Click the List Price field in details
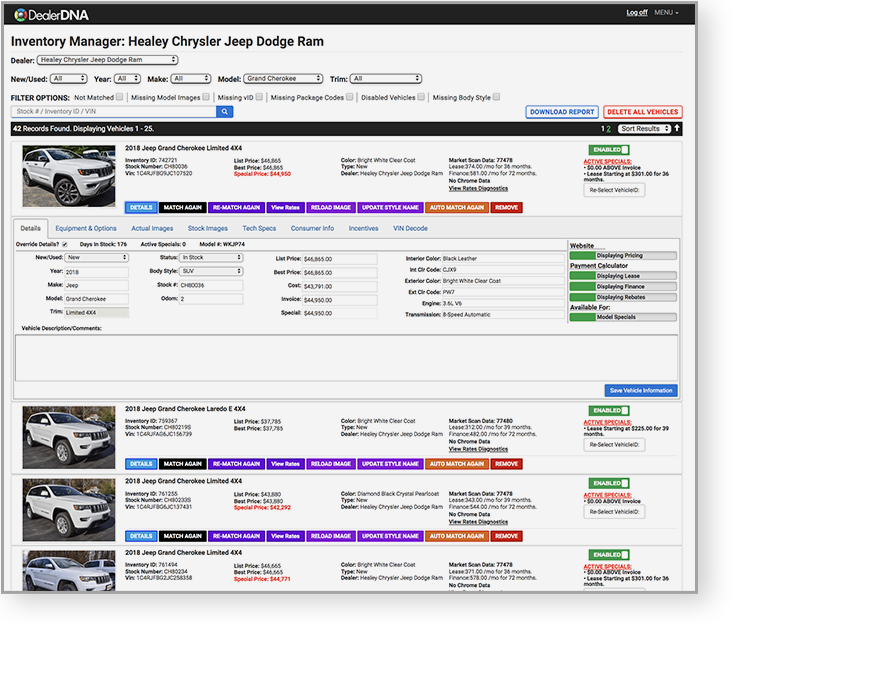Image resolution: width=878 pixels, height=697 pixels. 340,259
